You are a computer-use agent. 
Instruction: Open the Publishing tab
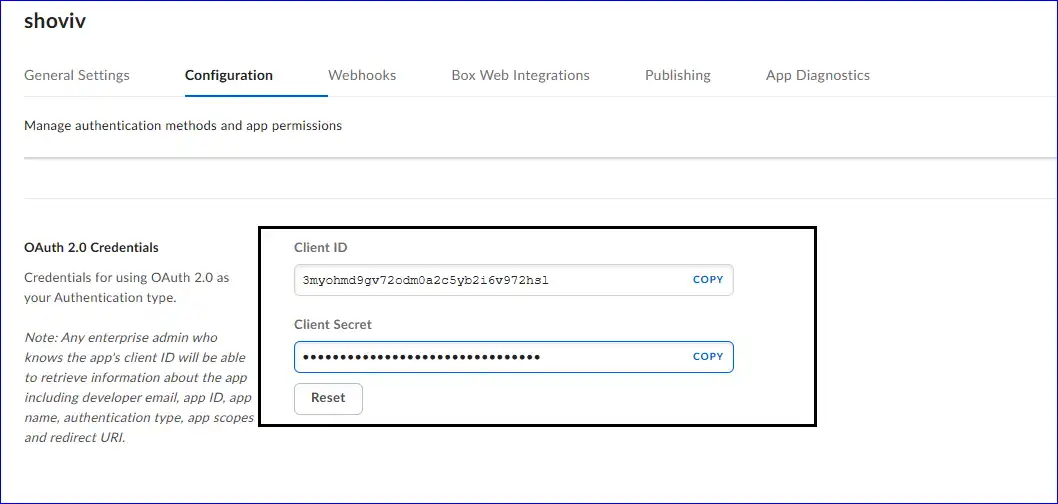pos(678,75)
